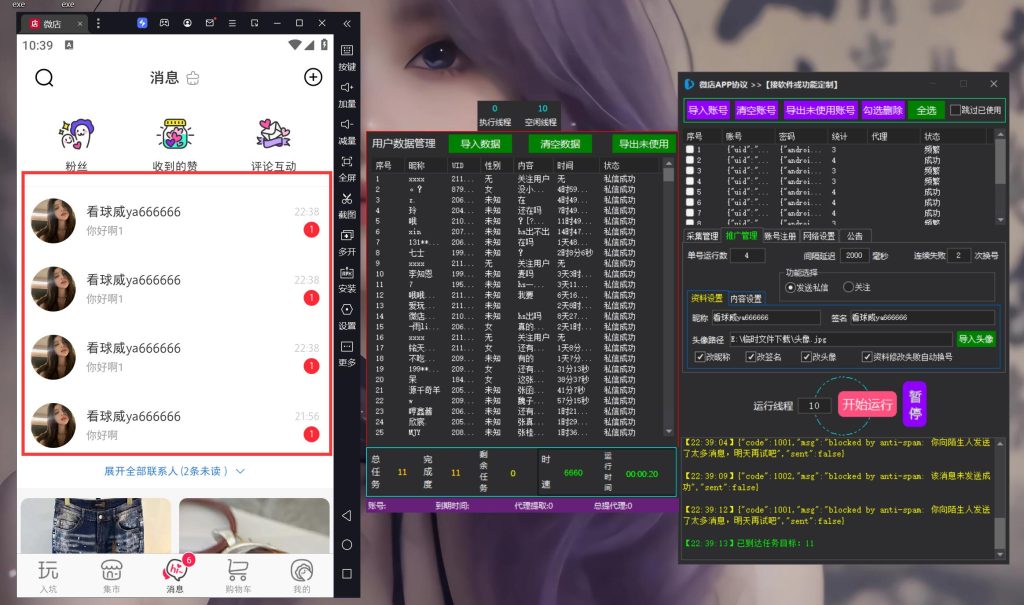The height and width of the screenshot is (605, 1024).
Task: Open the search magnifier in messages
Action: 44,78
